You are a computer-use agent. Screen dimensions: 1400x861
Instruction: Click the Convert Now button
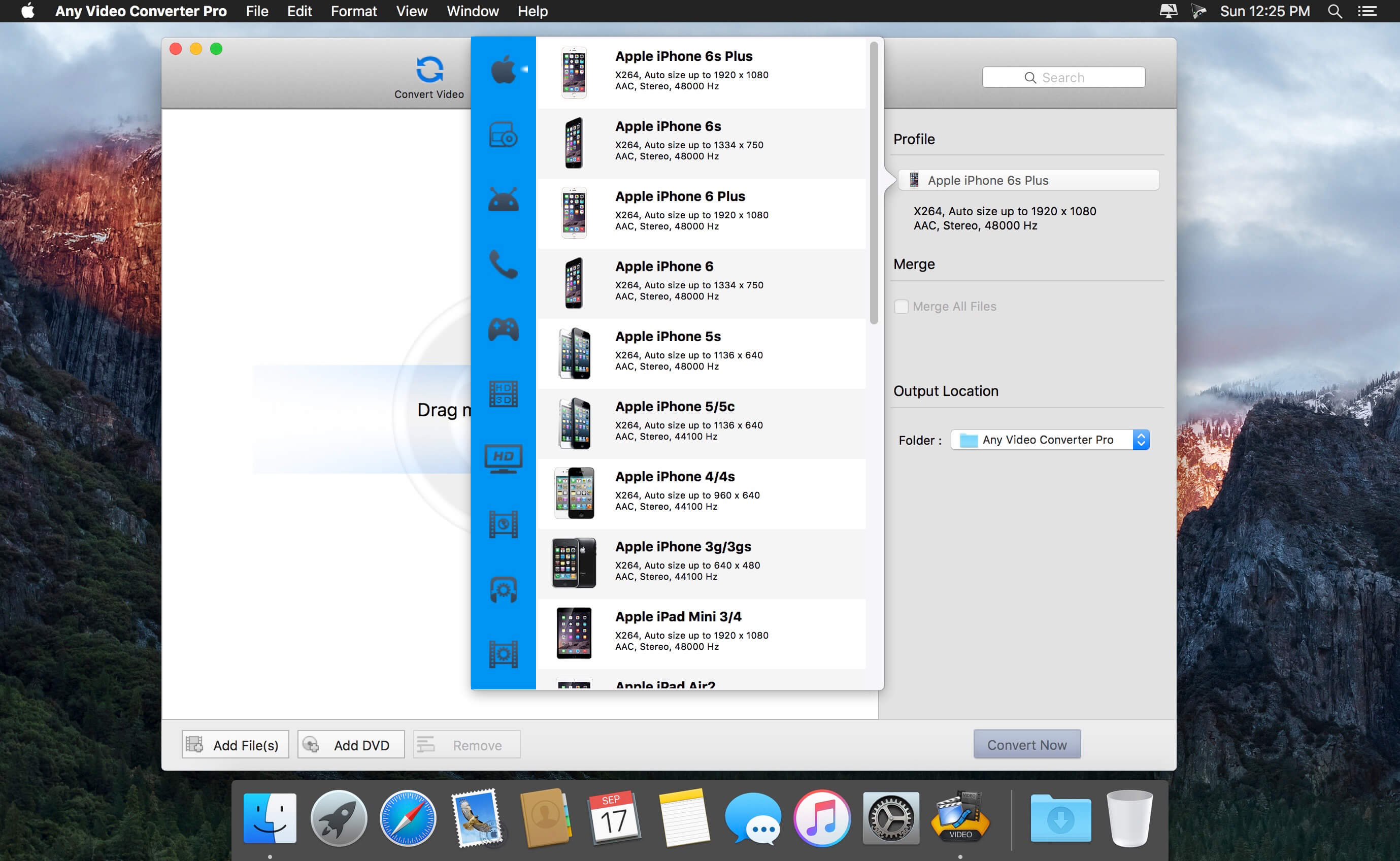(1026, 743)
